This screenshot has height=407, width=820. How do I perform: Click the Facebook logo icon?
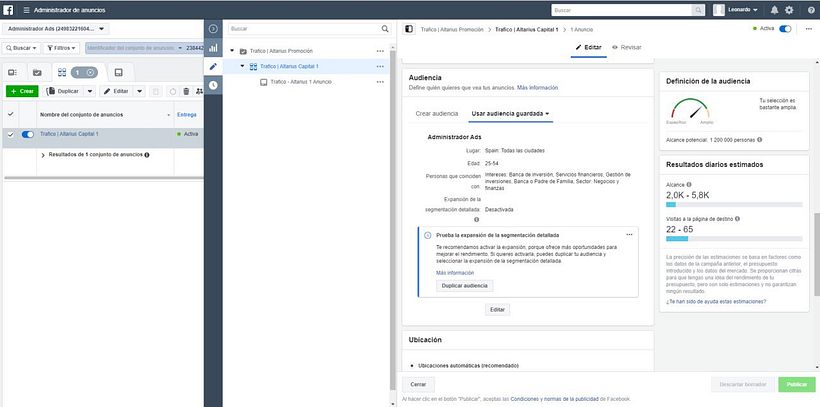click(8, 10)
